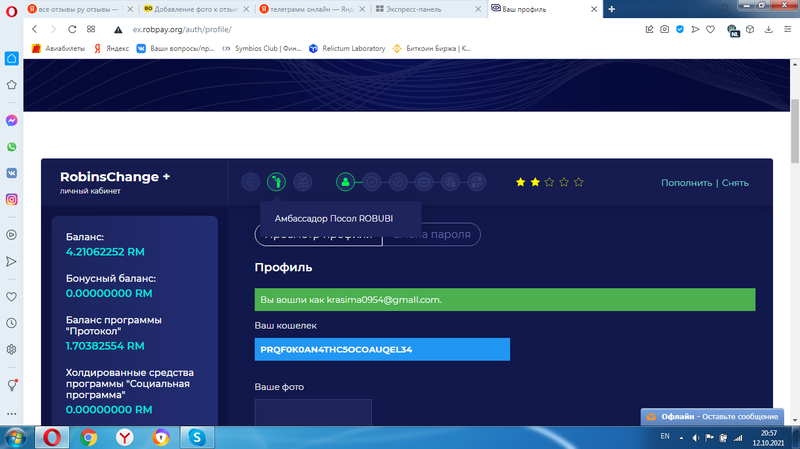Click the wallet address field

click(x=382, y=349)
